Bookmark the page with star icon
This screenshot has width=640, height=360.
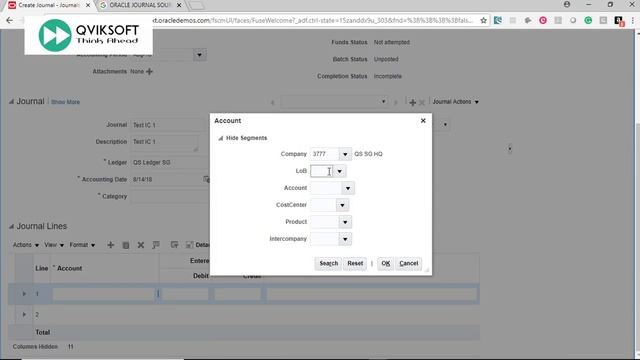[483, 20]
